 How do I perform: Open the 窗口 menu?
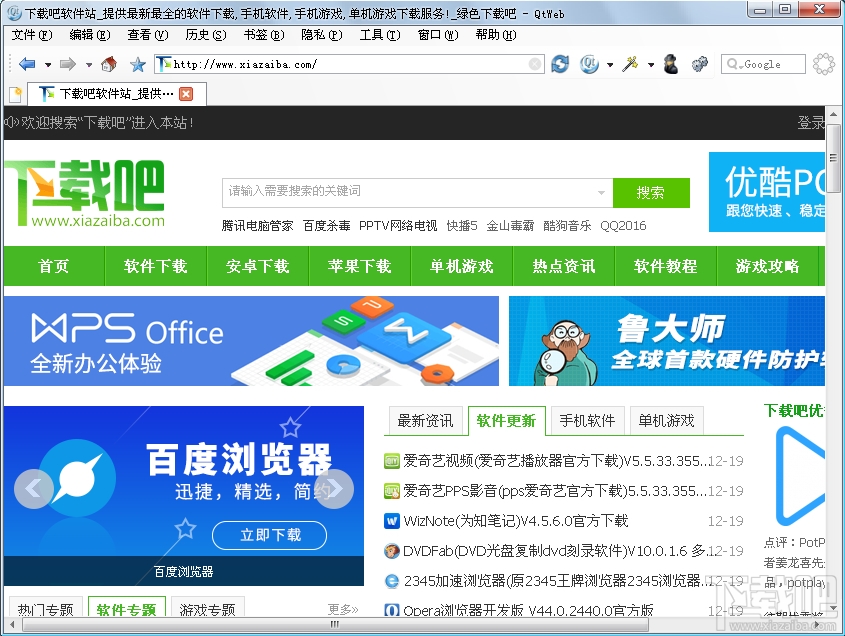(438, 35)
